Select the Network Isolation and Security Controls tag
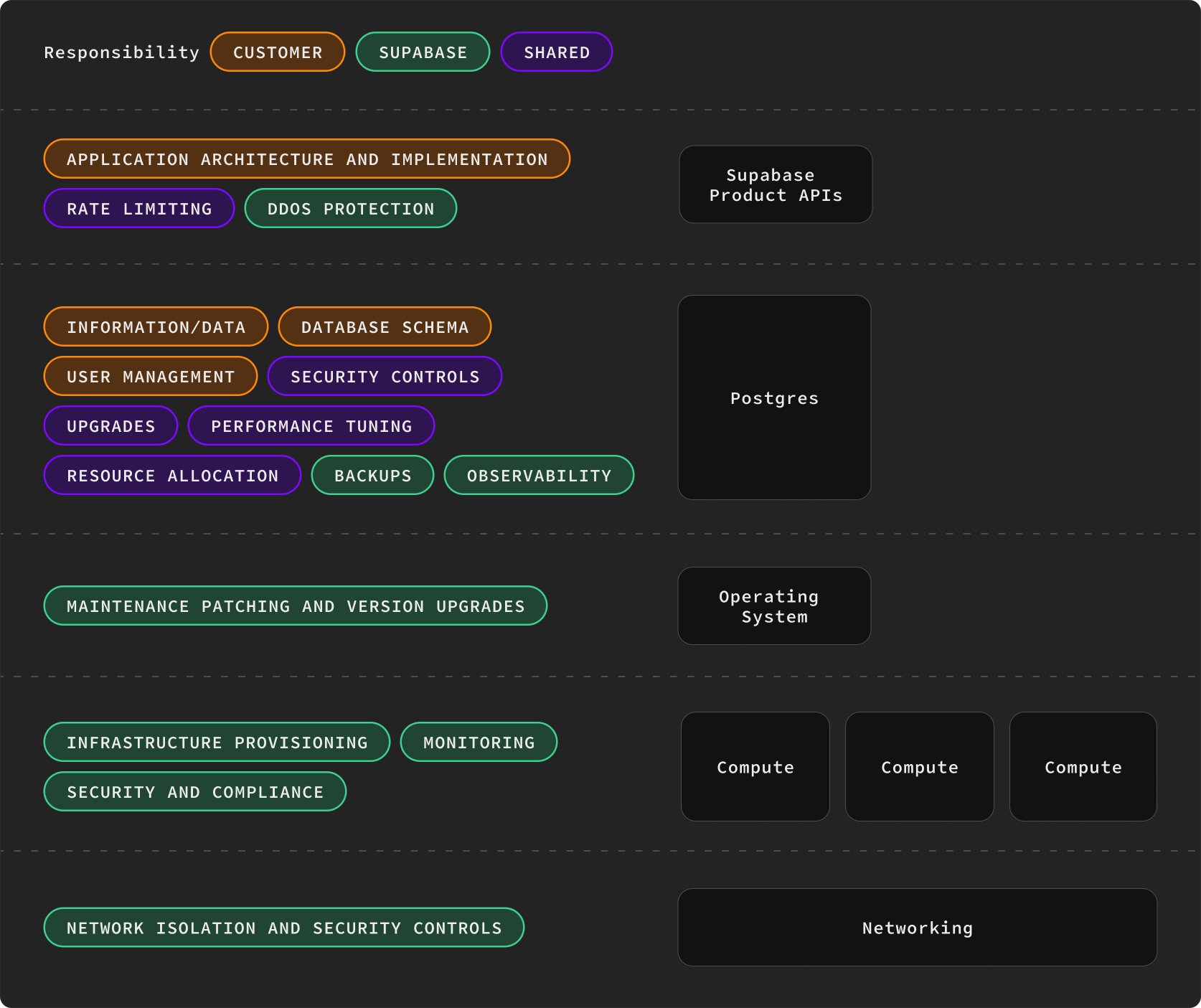The image size is (1201, 1008). (284, 928)
